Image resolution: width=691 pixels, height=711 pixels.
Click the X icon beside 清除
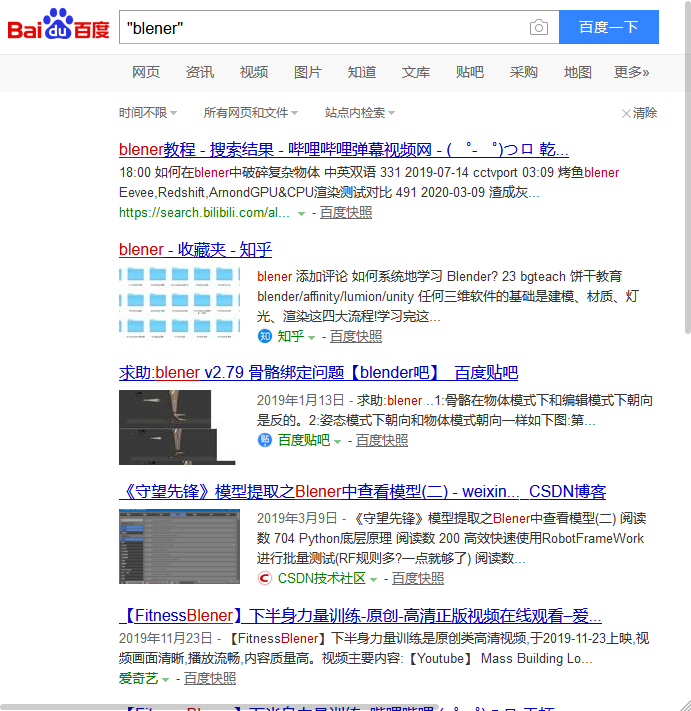point(626,113)
